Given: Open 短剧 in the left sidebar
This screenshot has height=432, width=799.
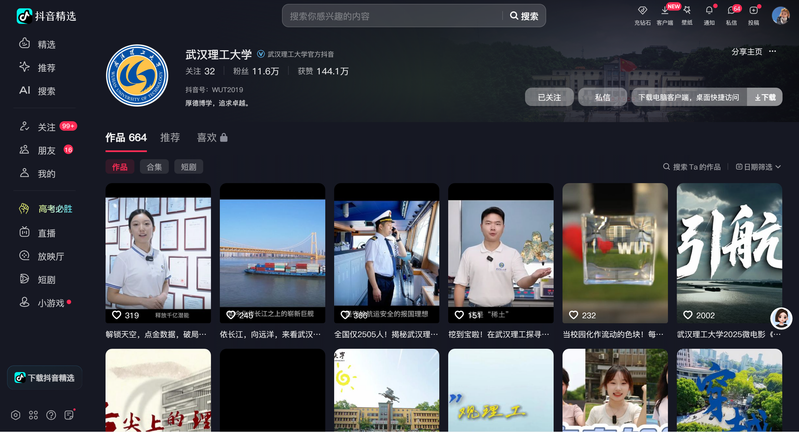Looking at the screenshot, I should (37, 280).
